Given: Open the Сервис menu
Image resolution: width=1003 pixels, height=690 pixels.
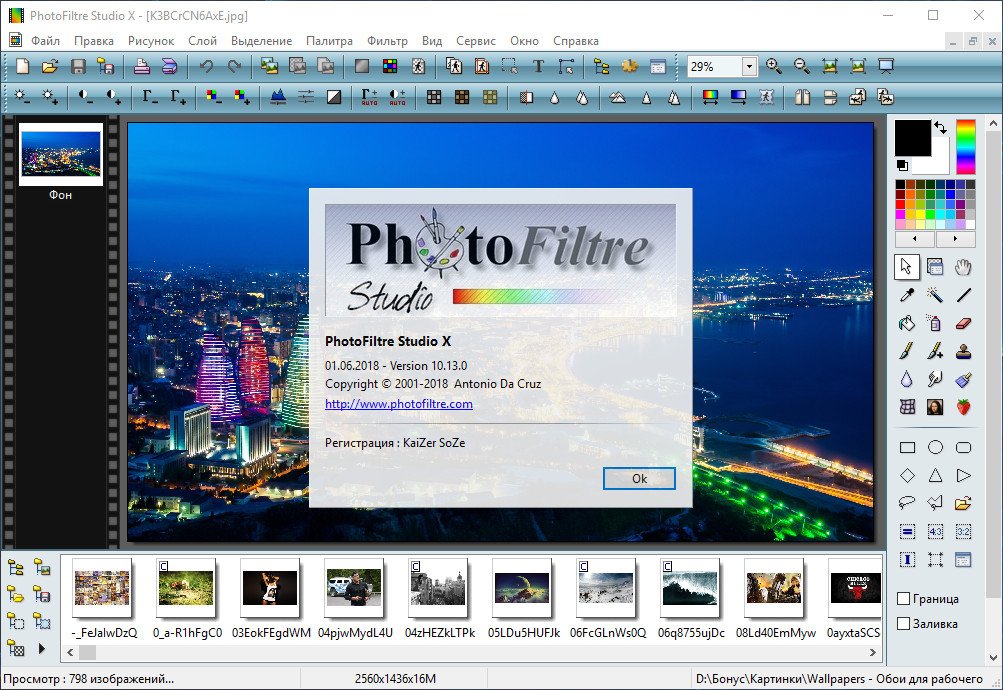Looking at the screenshot, I should point(476,41).
